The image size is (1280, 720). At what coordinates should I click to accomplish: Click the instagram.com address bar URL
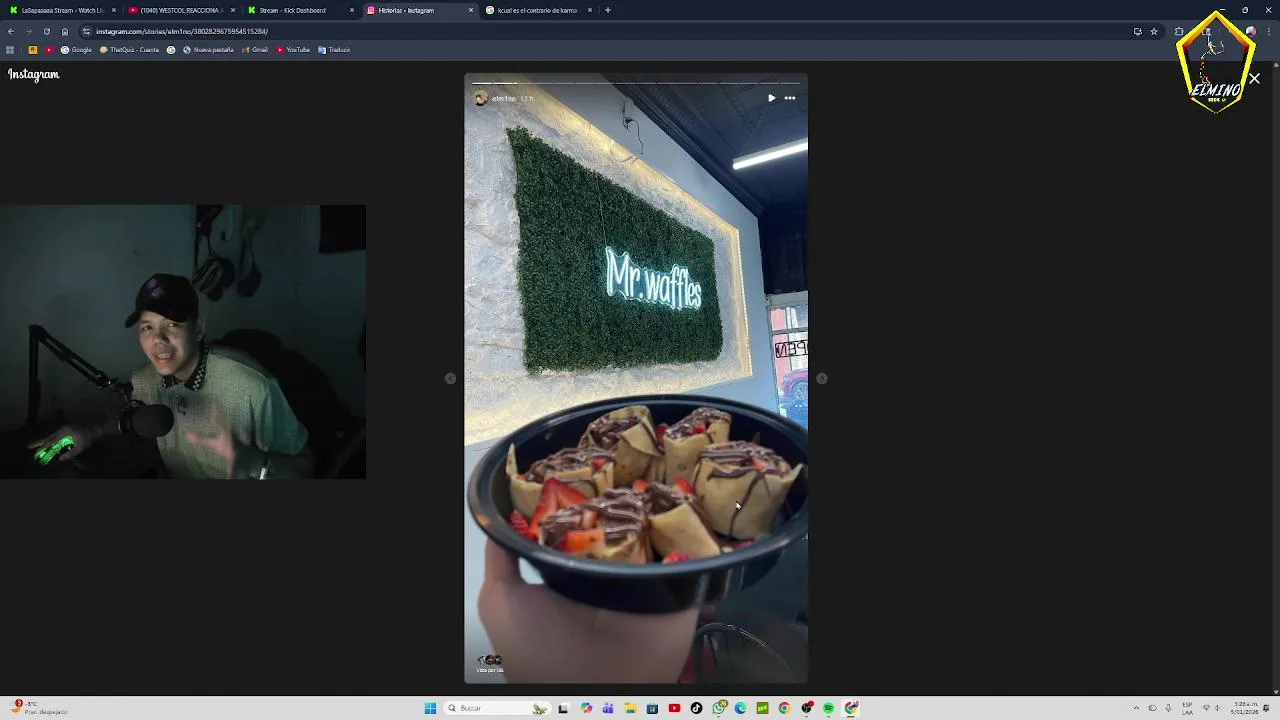[181, 31]
